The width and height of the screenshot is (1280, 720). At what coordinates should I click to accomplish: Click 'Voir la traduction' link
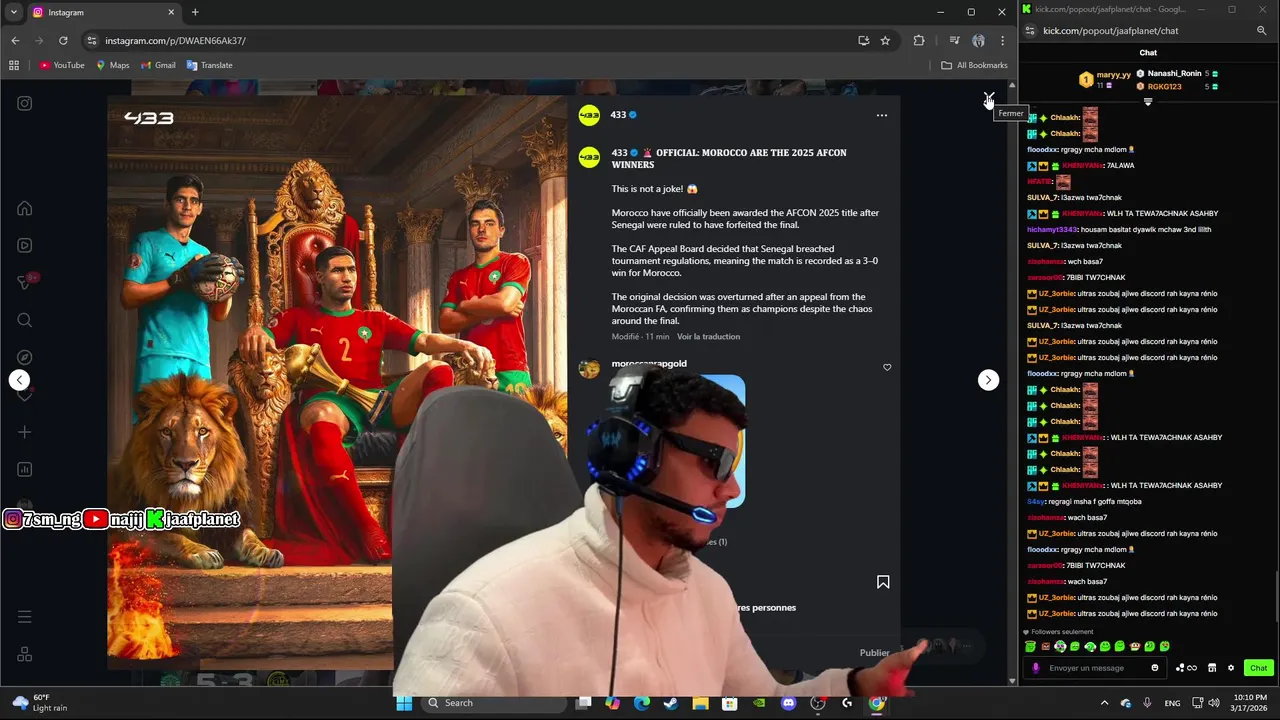click(x=708, y=337)
